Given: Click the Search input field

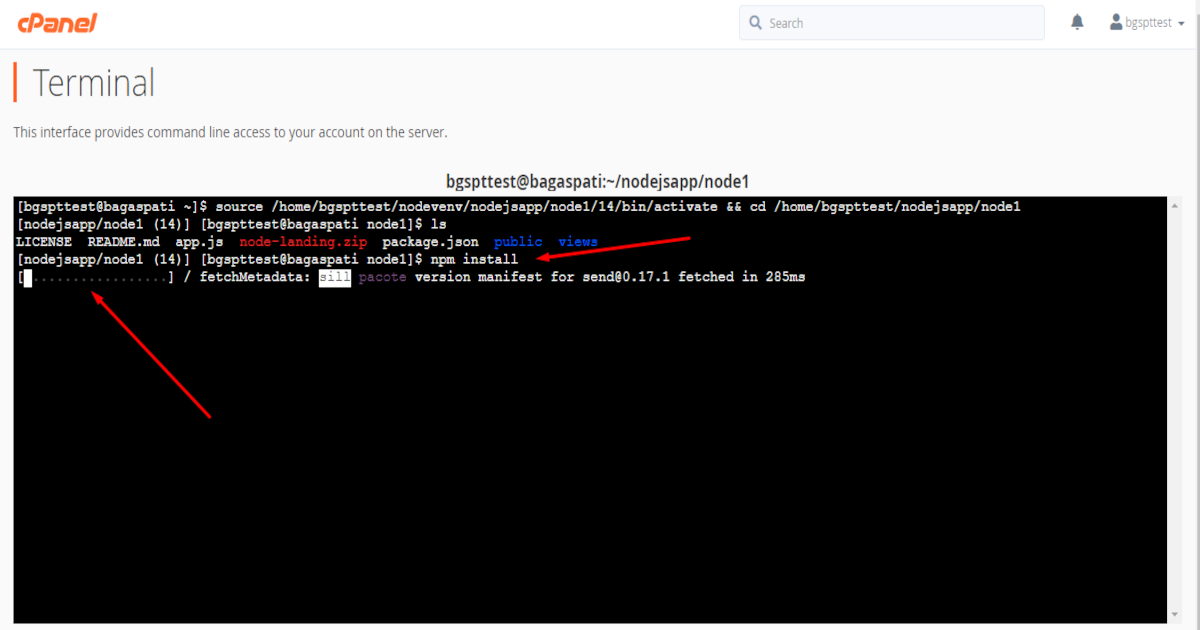Looking at the screenshot, I should tap(892, 23).
